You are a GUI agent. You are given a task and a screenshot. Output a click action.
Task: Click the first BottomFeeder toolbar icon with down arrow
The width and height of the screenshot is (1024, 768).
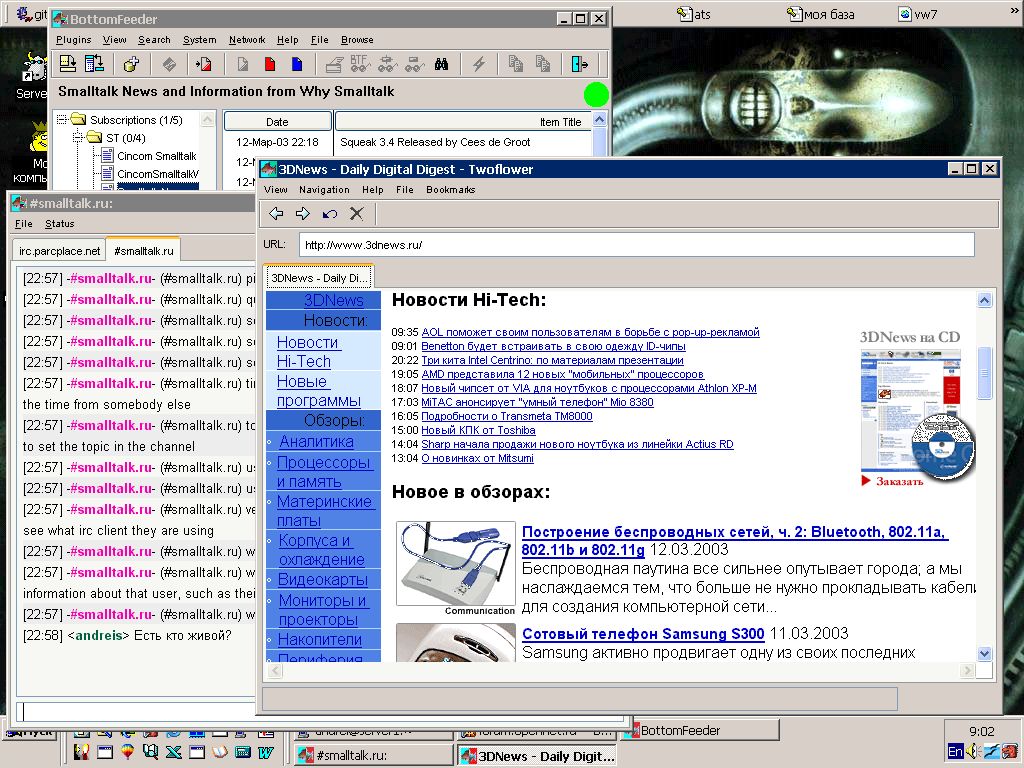click(x=67, y=63)
